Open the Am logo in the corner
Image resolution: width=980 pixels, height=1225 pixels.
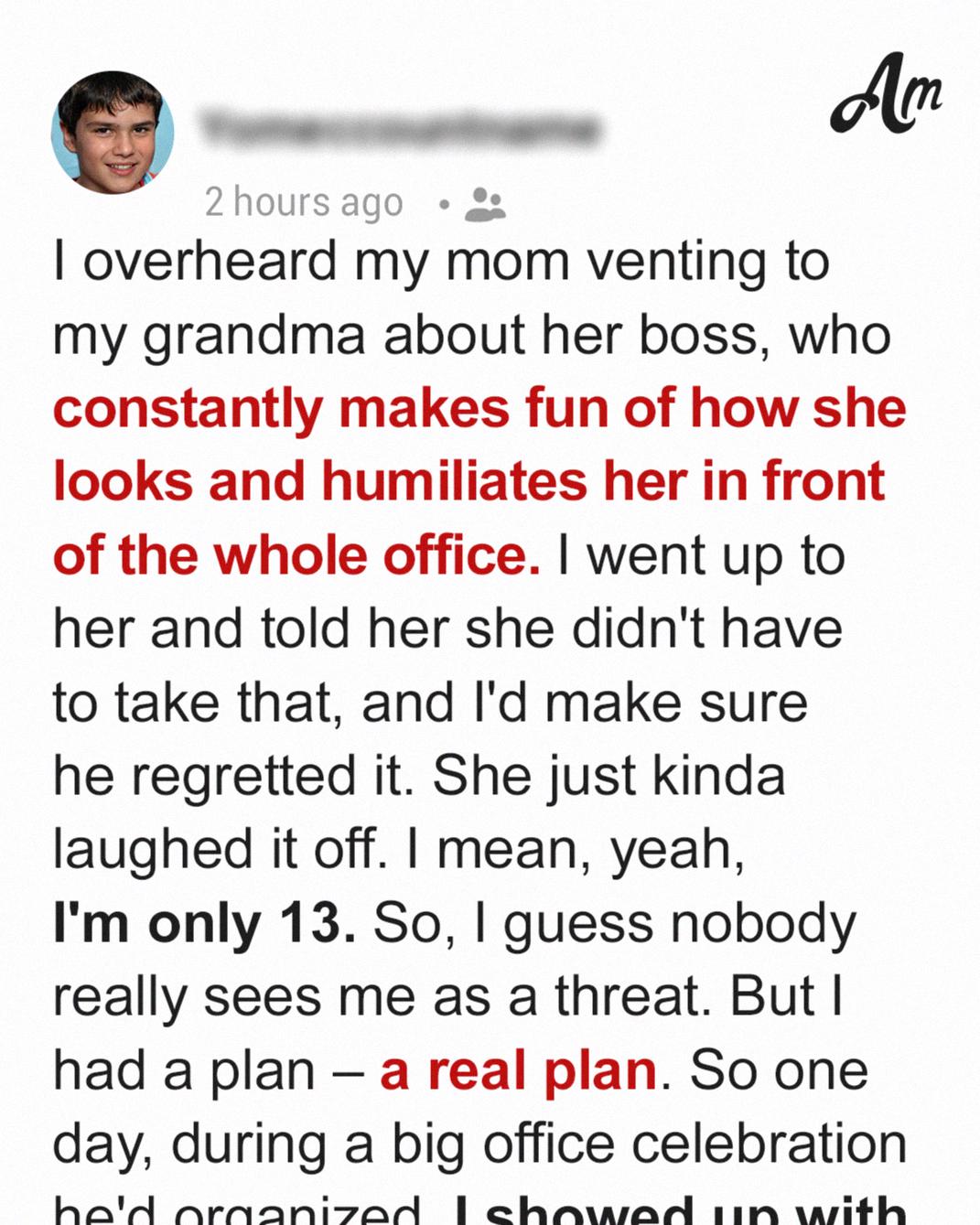(x=886, y=94)
